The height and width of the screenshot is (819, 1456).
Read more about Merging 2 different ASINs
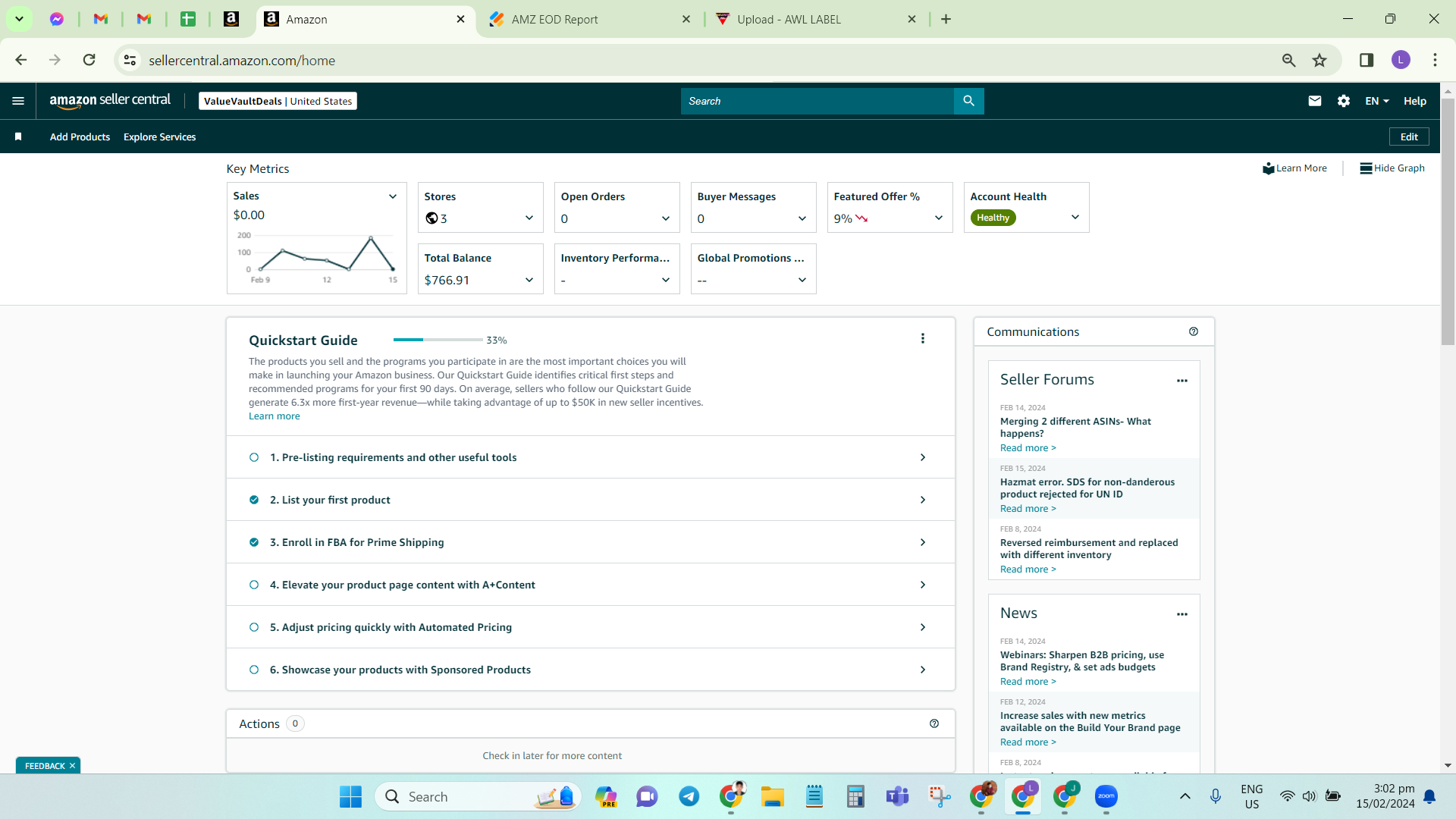1028,448
